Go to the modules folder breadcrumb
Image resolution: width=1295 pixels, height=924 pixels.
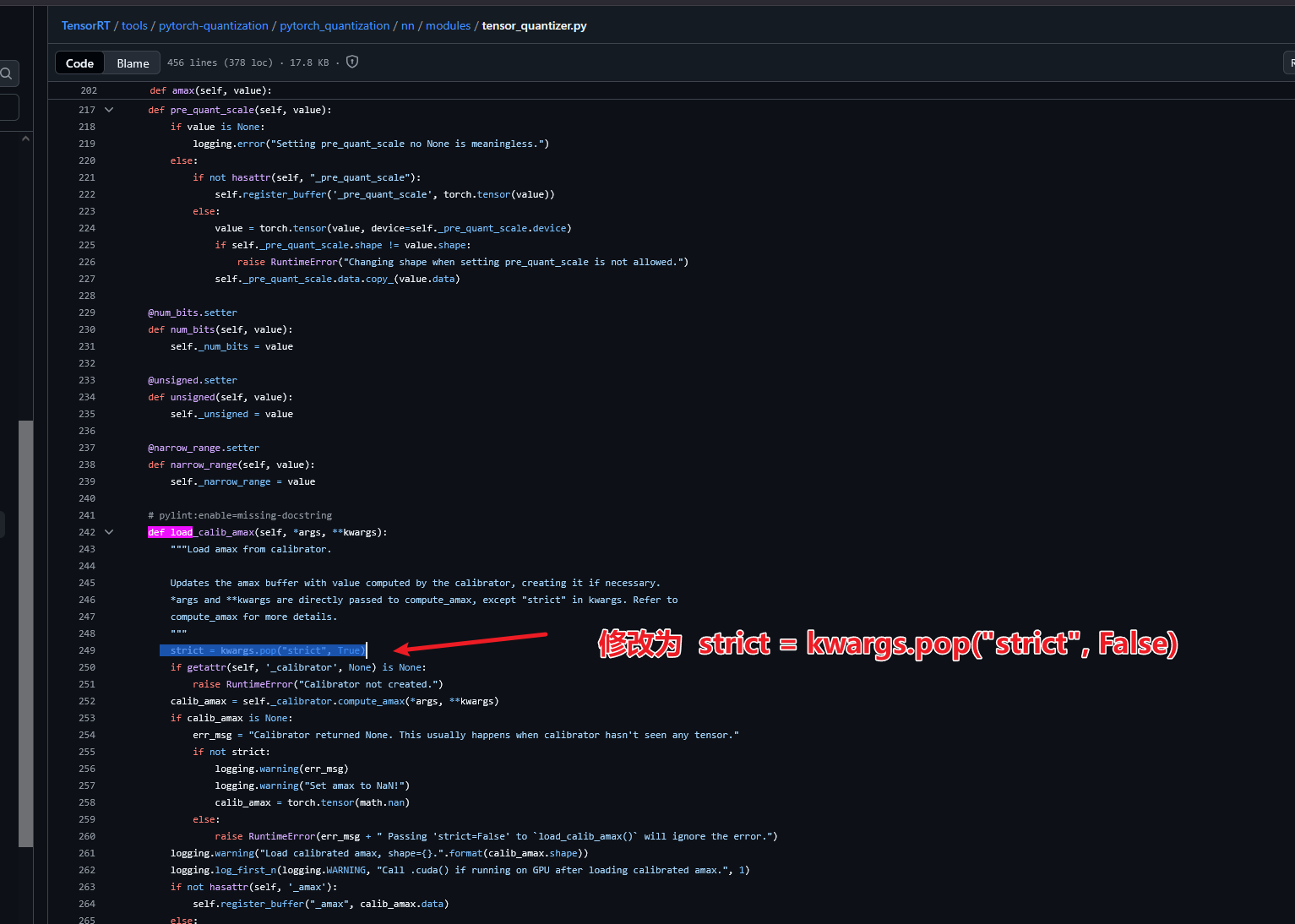(448, 25)
